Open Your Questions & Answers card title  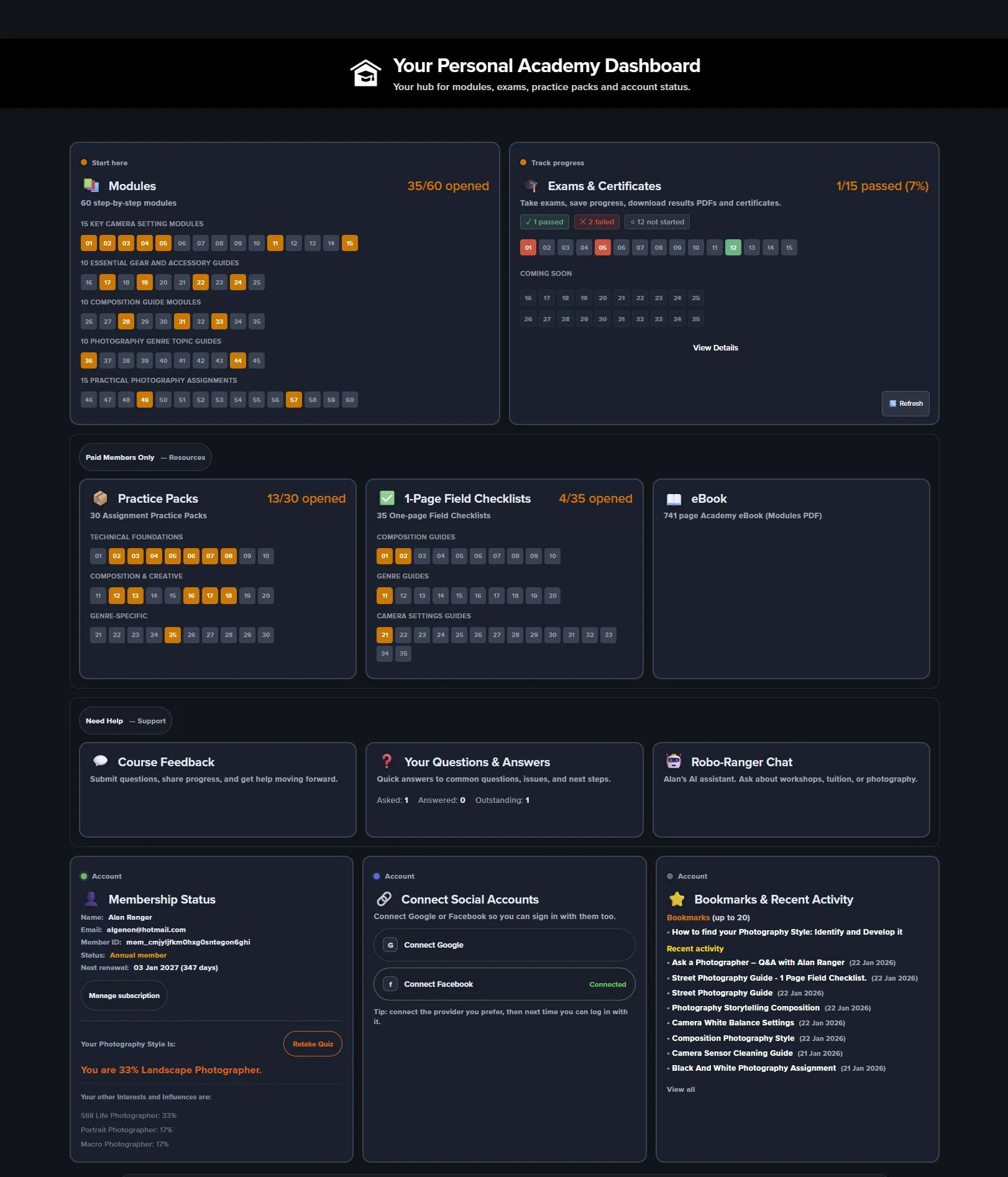click(x=477, y=762)
